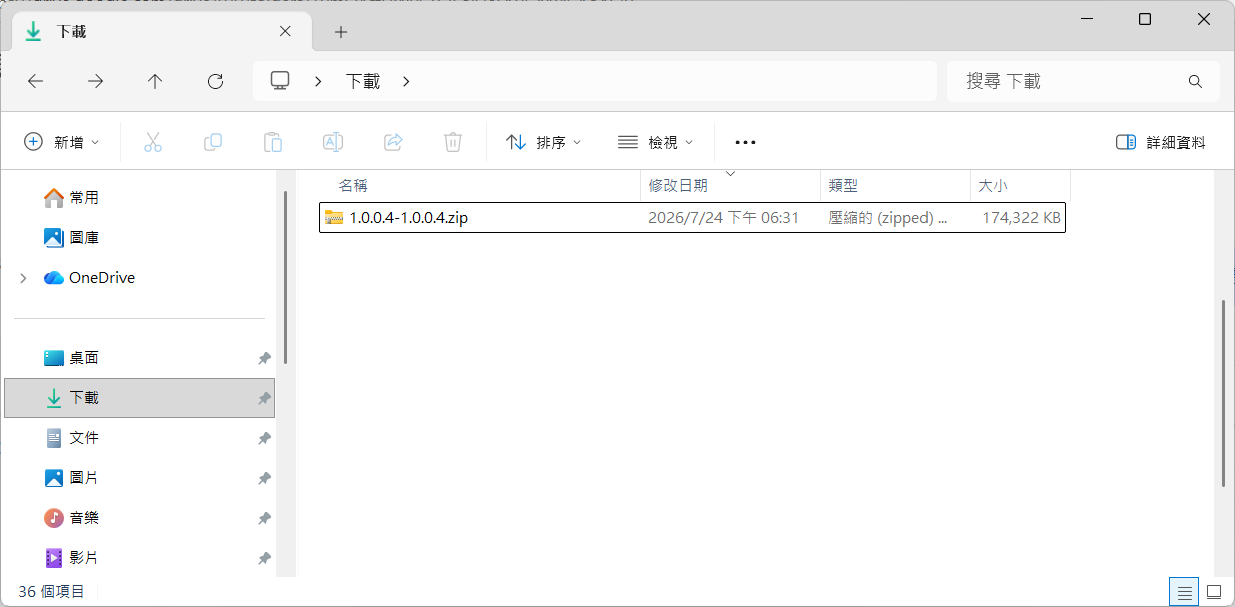This screenshot has height=607, width=1235.
Task: Refresh the current folder view
Action: 215,81
